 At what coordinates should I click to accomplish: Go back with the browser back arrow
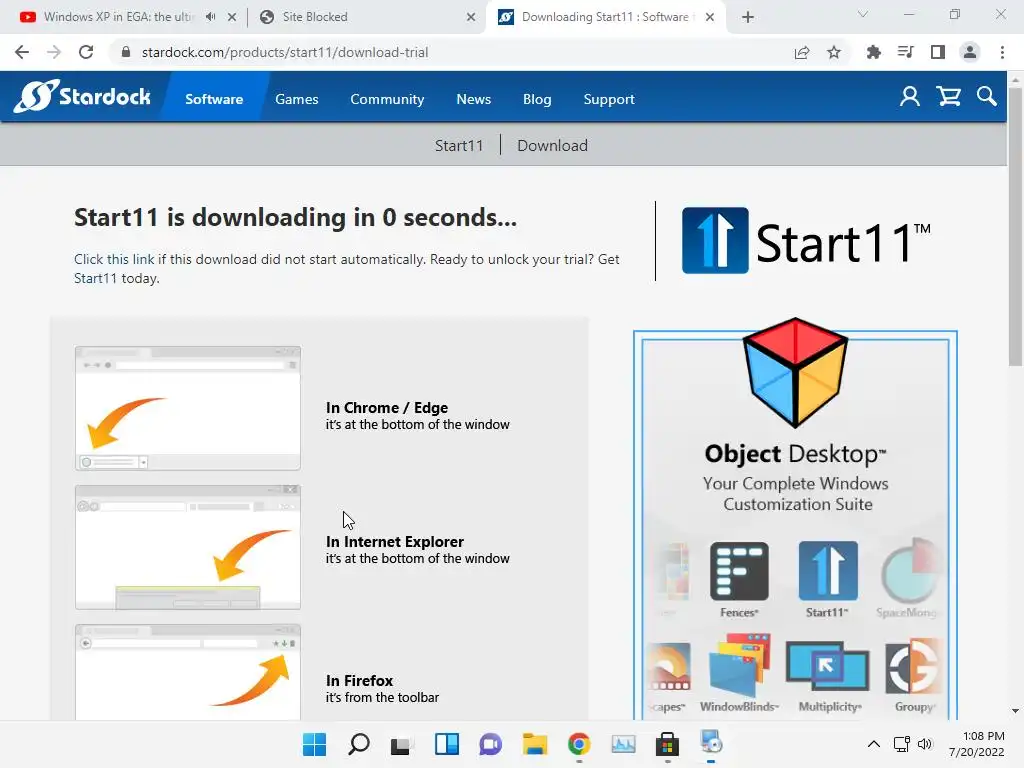22,52
